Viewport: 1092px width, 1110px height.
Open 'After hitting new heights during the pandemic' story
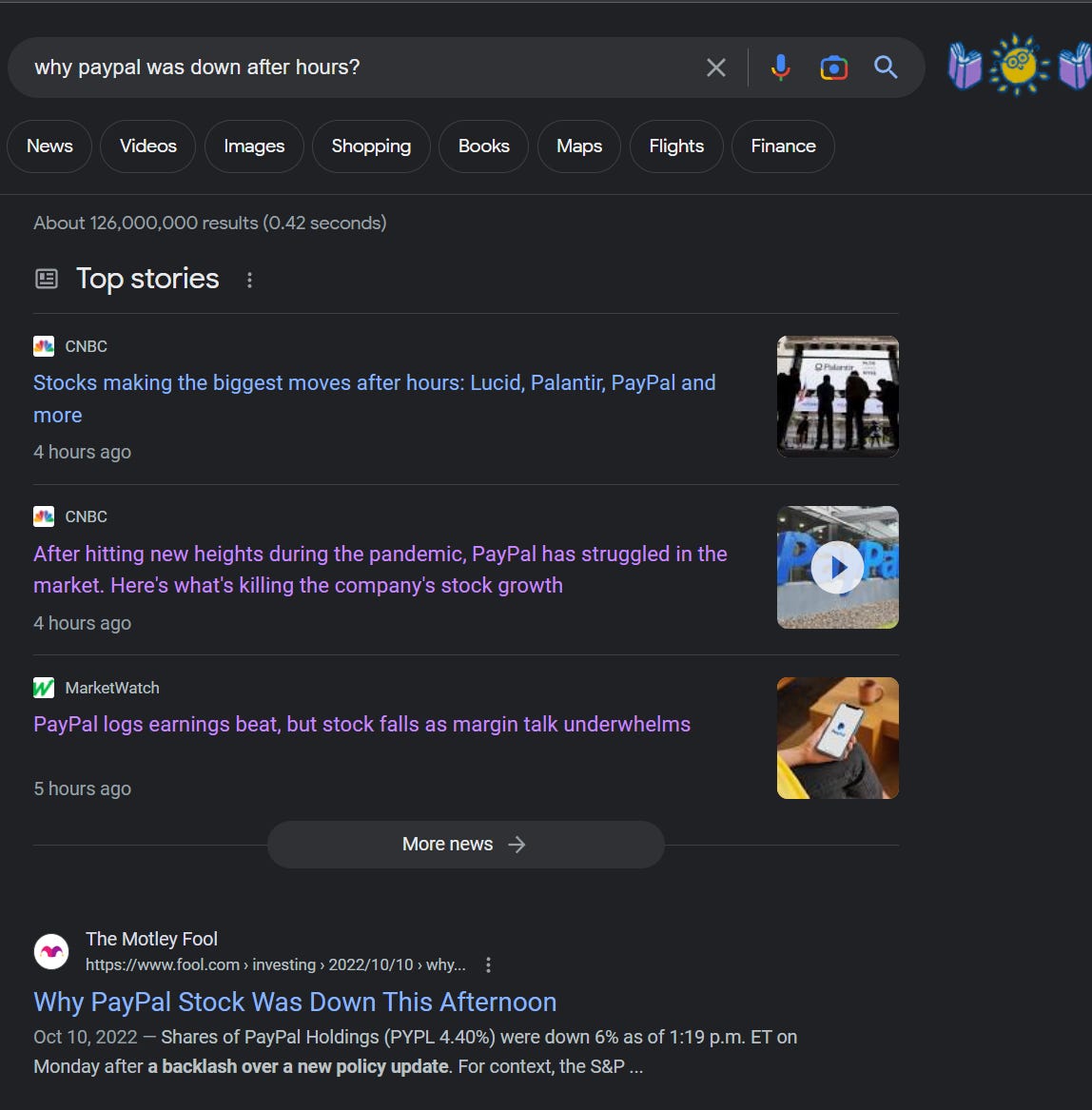[380, 570]
